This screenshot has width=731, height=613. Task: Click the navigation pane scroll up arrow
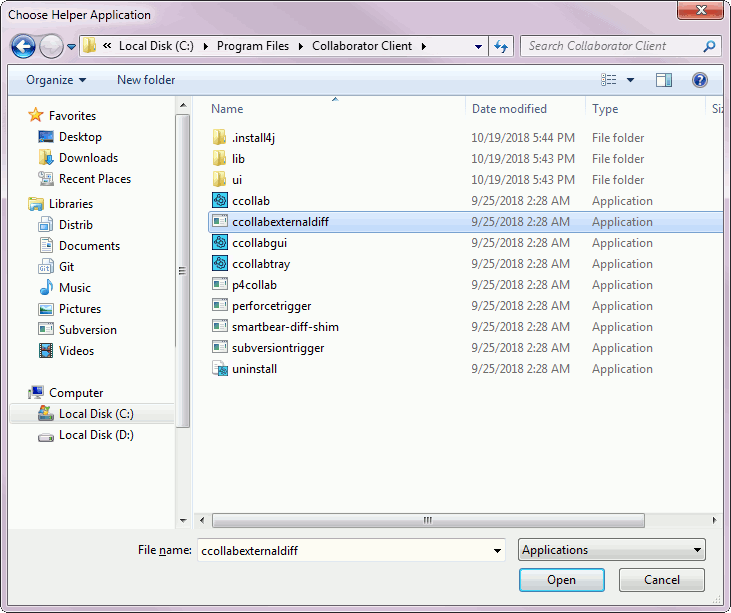coord(183,105)
